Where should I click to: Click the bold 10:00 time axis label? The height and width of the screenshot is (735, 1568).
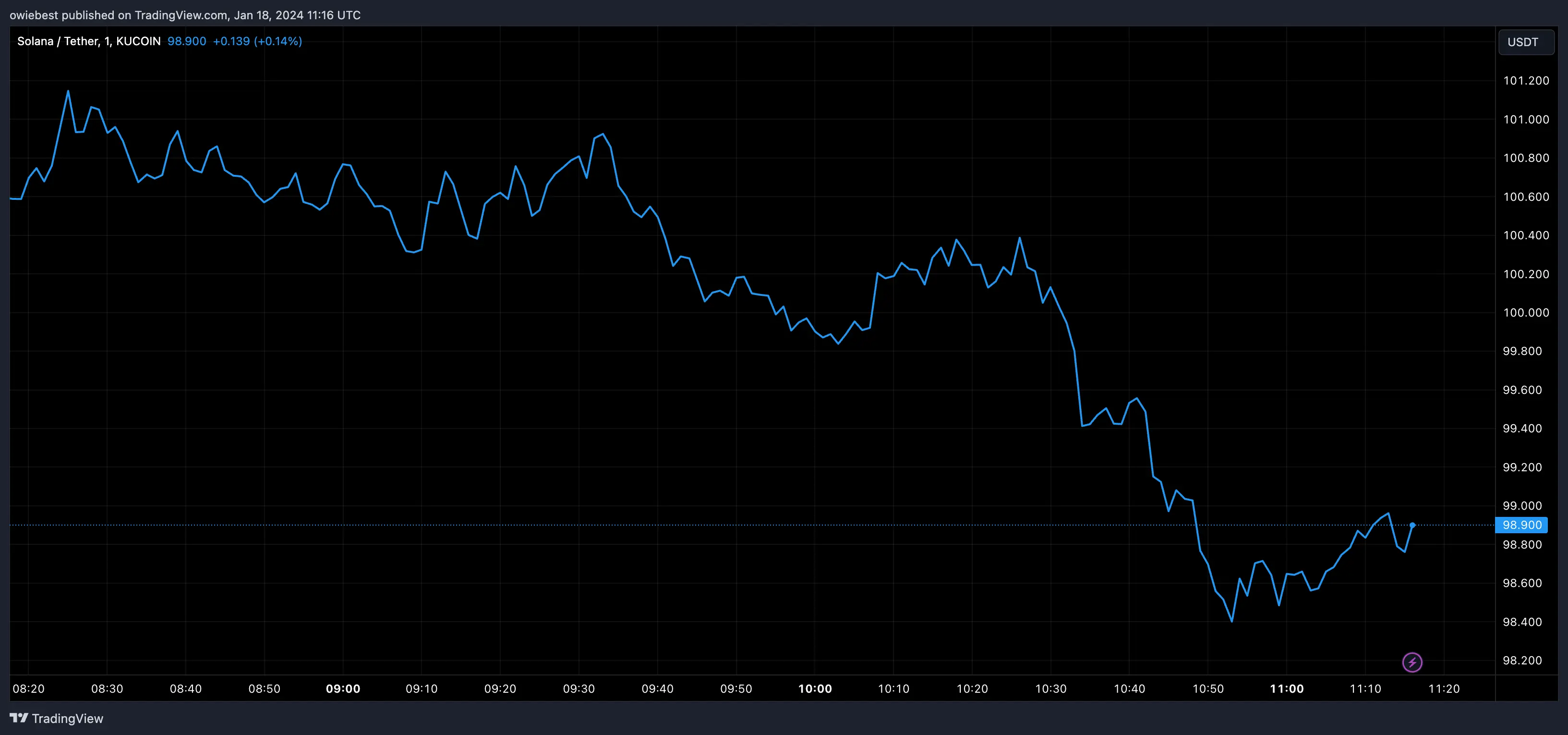pyautogui.click(x=815, y=689)
